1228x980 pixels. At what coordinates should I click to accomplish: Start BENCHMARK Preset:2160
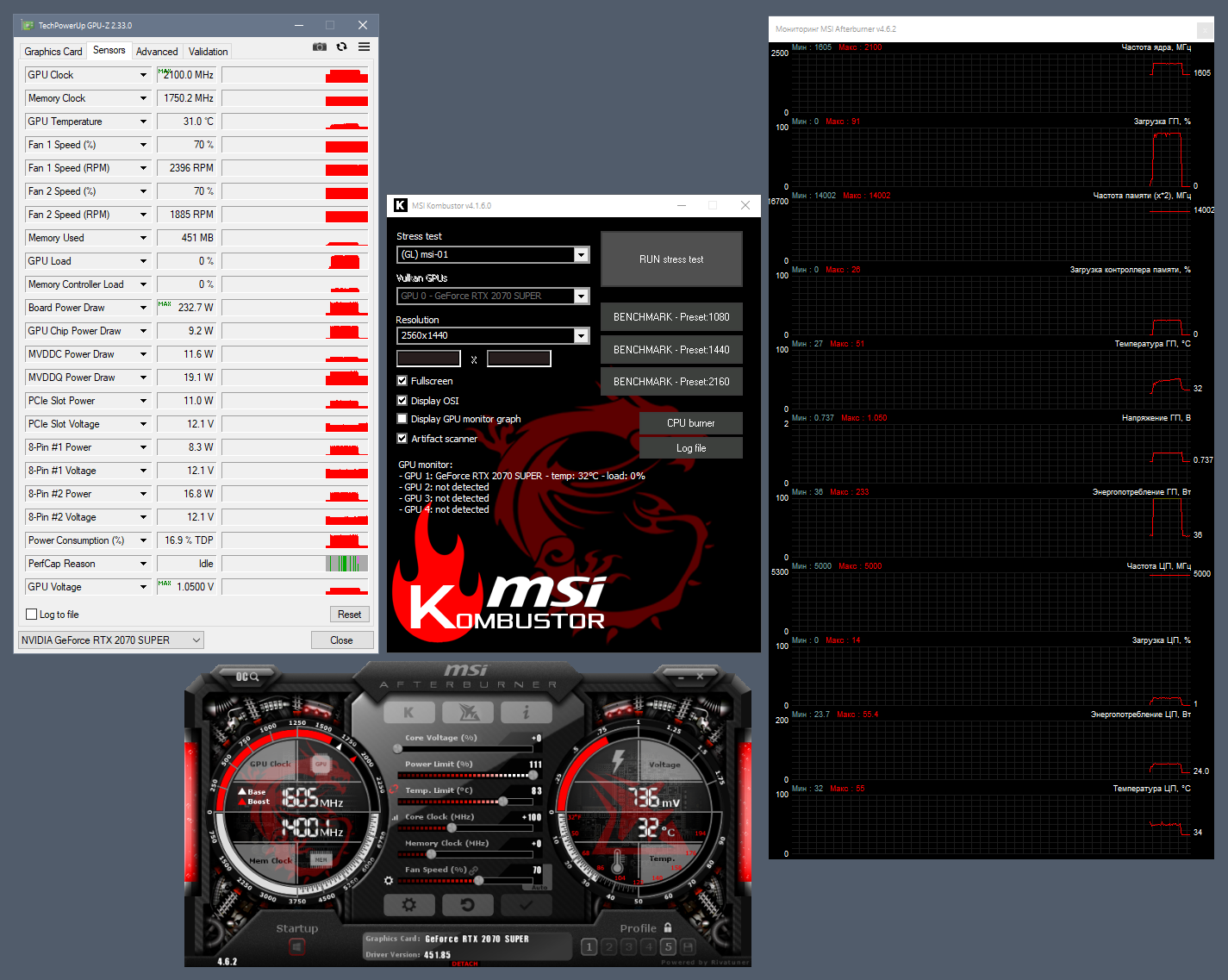[671, 382]
